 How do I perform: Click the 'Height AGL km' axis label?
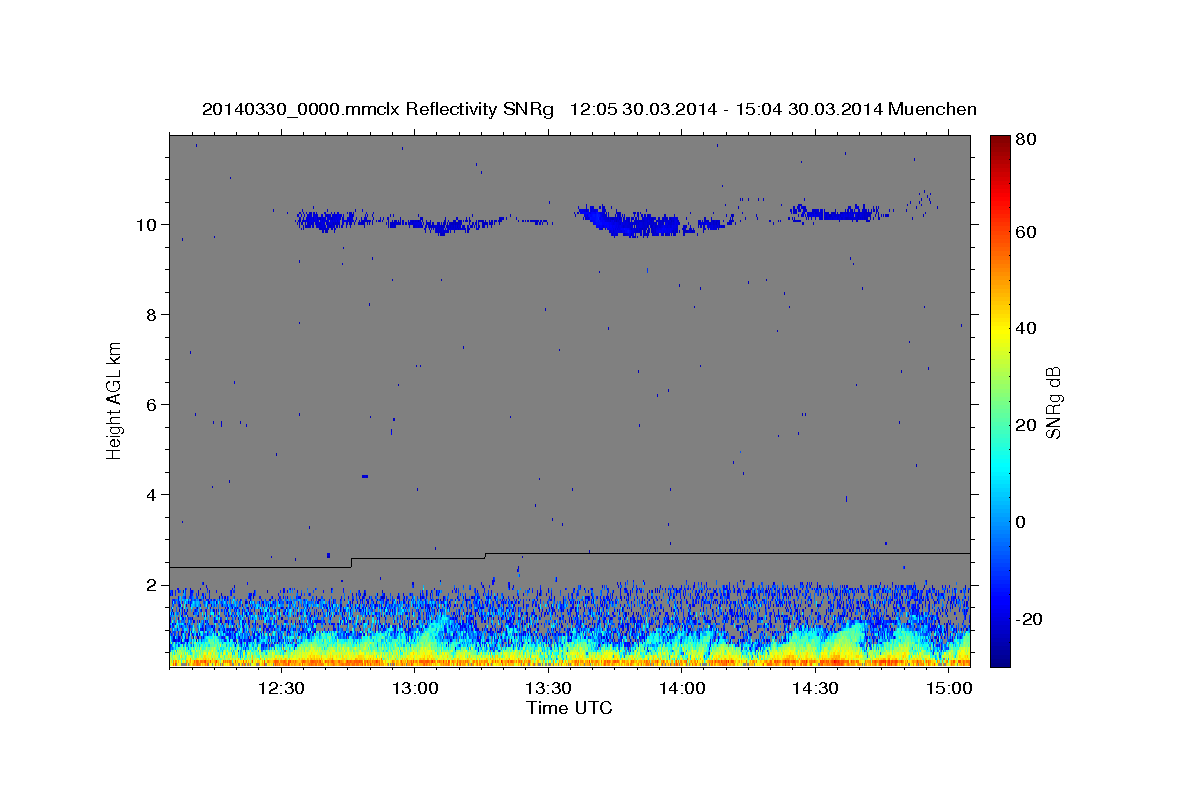pyautogui.click(x=115, y=400)
